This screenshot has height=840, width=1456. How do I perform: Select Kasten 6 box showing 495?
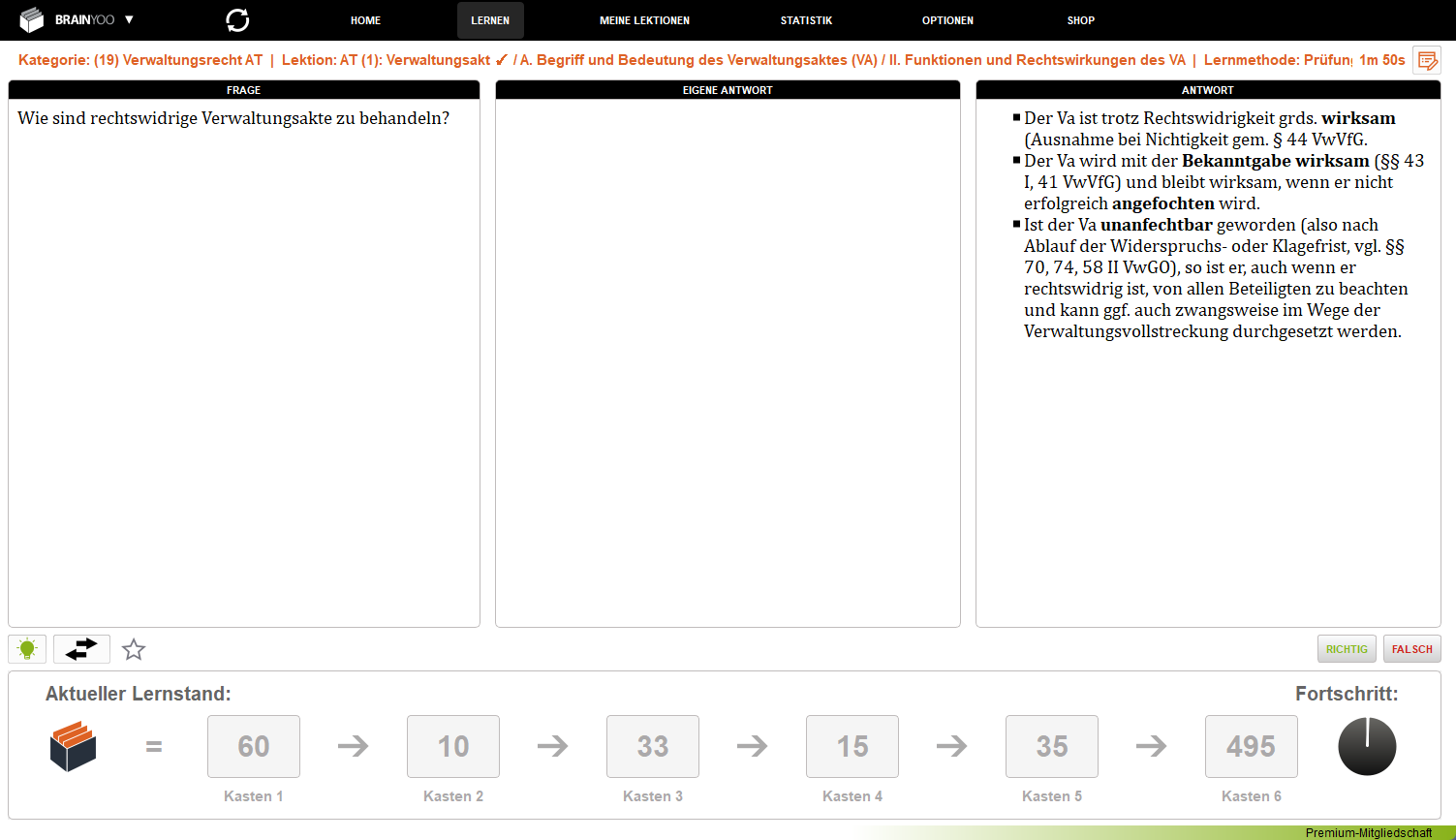tap(1251, 746)
